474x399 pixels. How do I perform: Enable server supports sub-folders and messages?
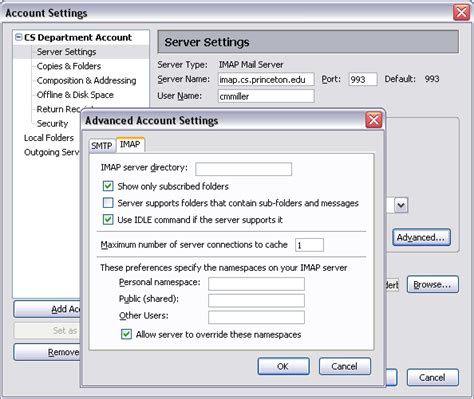coord(108,203)
